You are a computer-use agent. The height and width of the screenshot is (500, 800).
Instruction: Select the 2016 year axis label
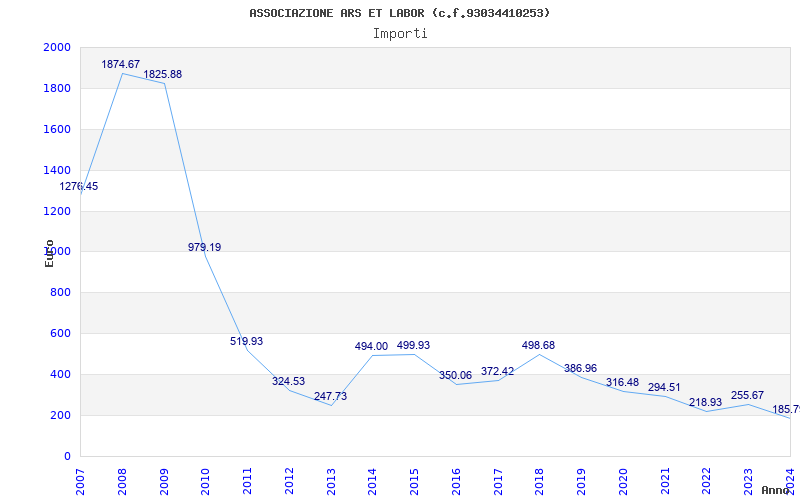click(x=456, y=482)
